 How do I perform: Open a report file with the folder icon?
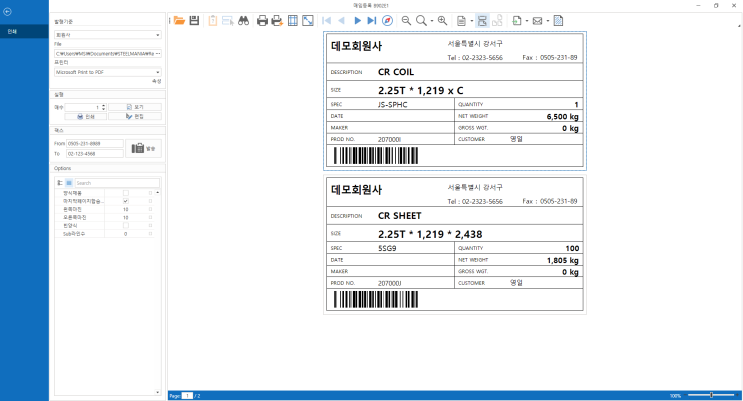coord(179,20)
